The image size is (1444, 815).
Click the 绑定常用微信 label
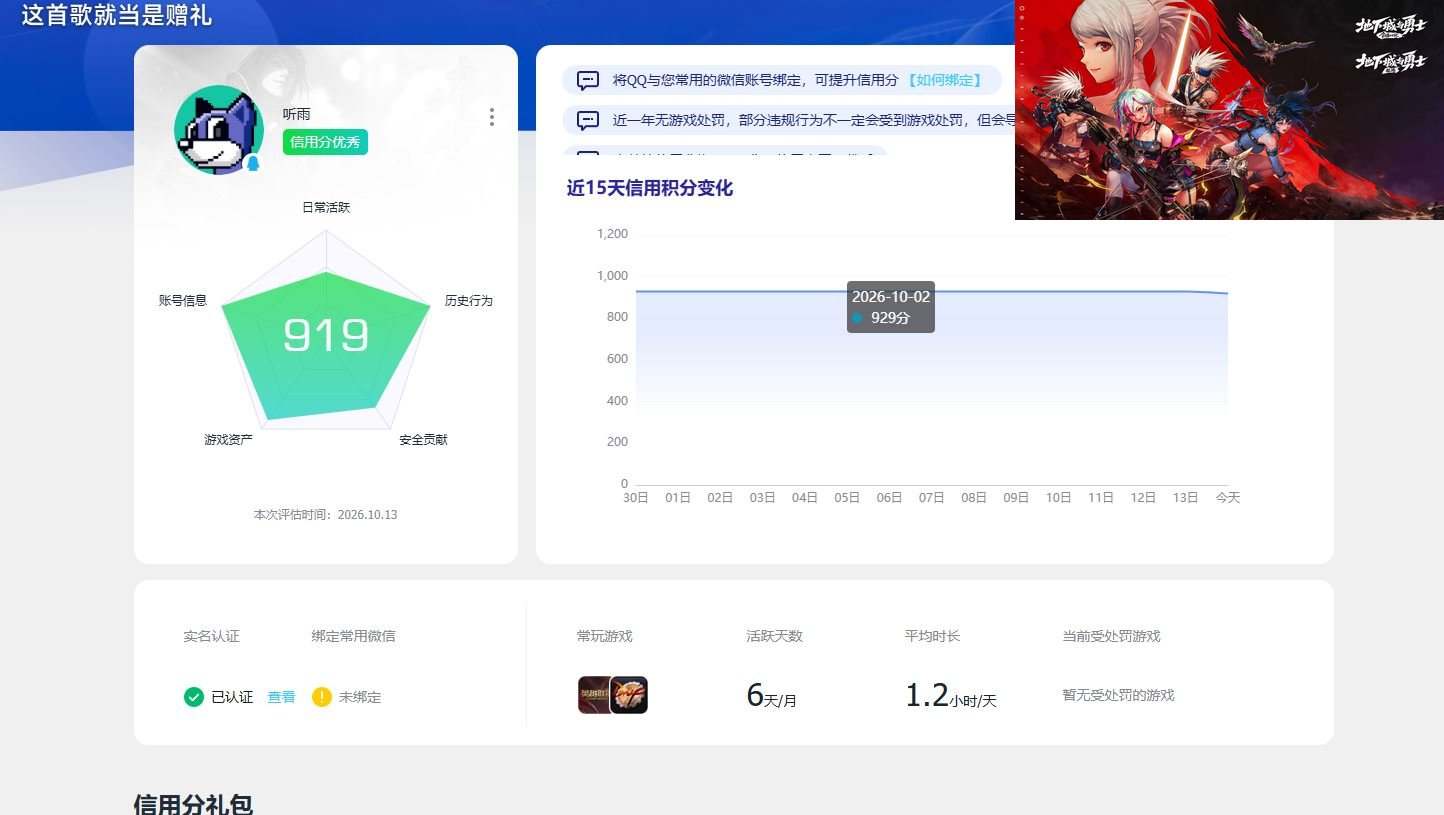(x=353, y=636)
